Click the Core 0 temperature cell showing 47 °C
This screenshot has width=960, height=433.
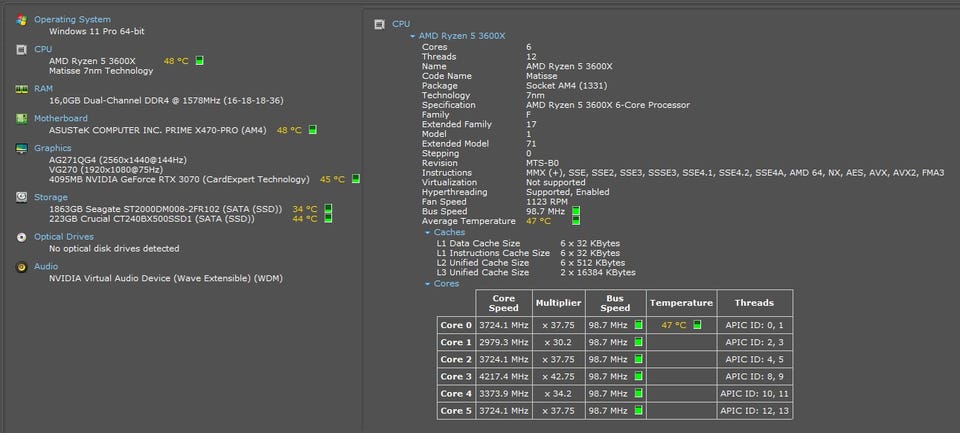tap(680, 325)
